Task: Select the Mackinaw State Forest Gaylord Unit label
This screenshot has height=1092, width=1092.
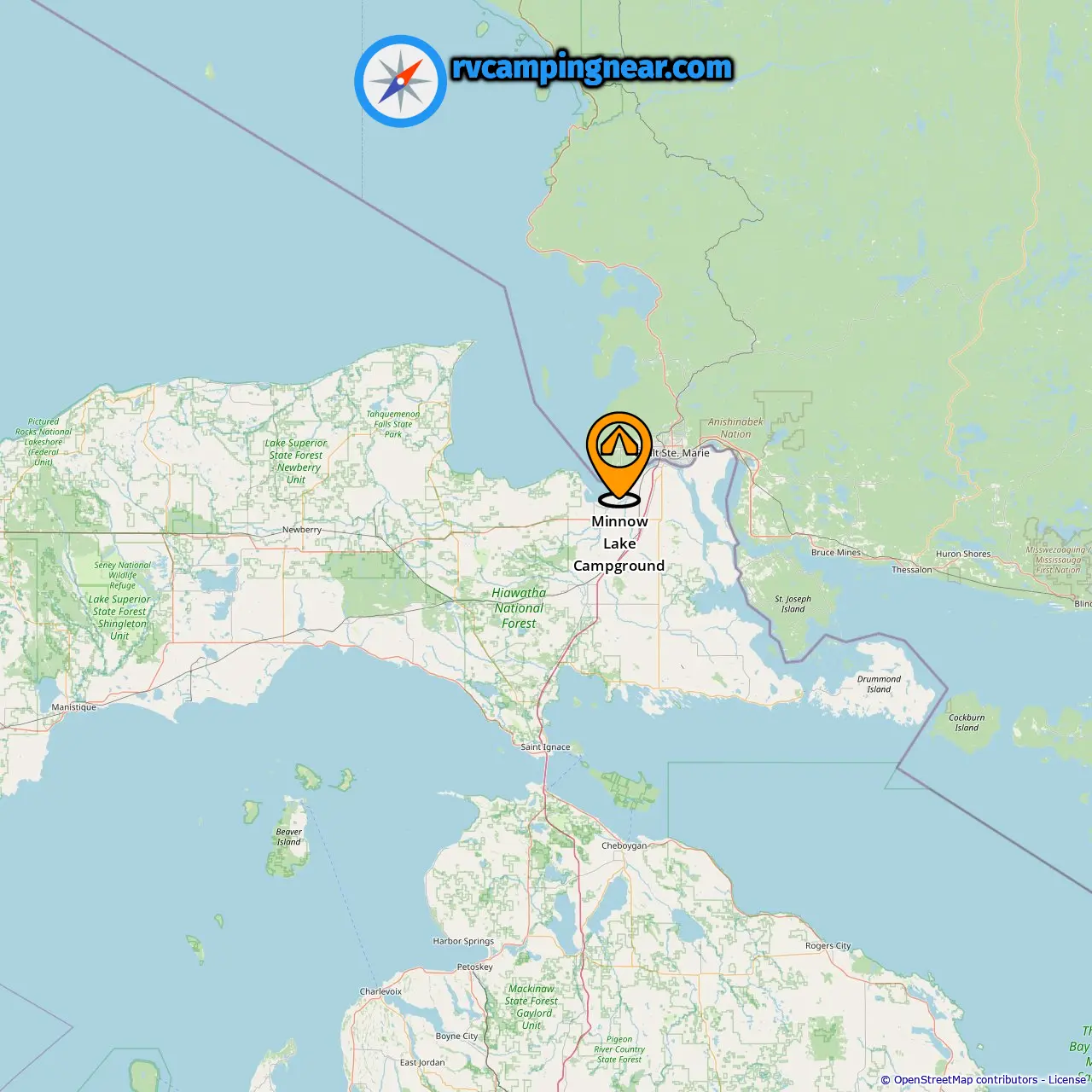Action: pyautogui.click(x=531, y=1007)
